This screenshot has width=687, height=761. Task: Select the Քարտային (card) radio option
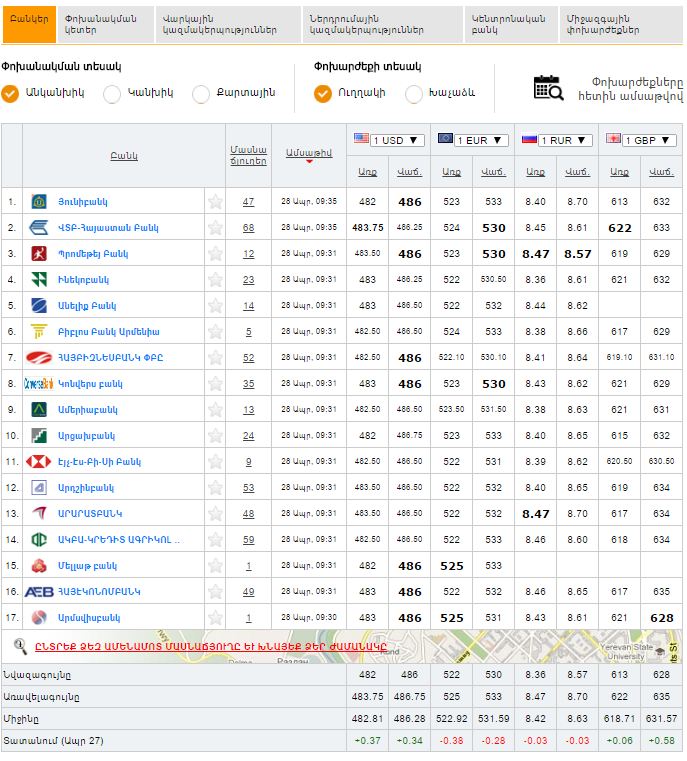(x=201, y=94)
